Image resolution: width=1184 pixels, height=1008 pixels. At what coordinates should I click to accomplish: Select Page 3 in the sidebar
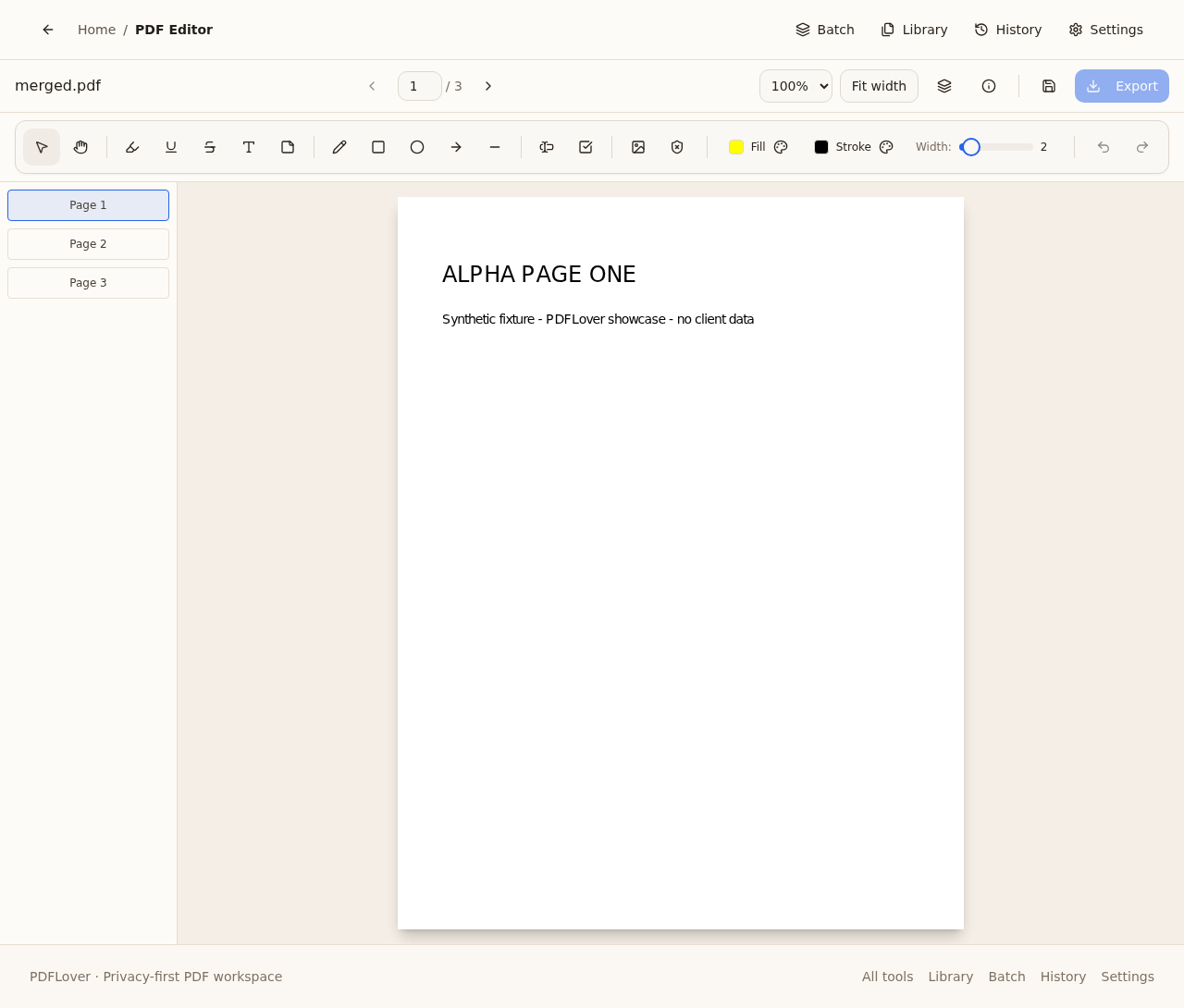tap(88, 283)
